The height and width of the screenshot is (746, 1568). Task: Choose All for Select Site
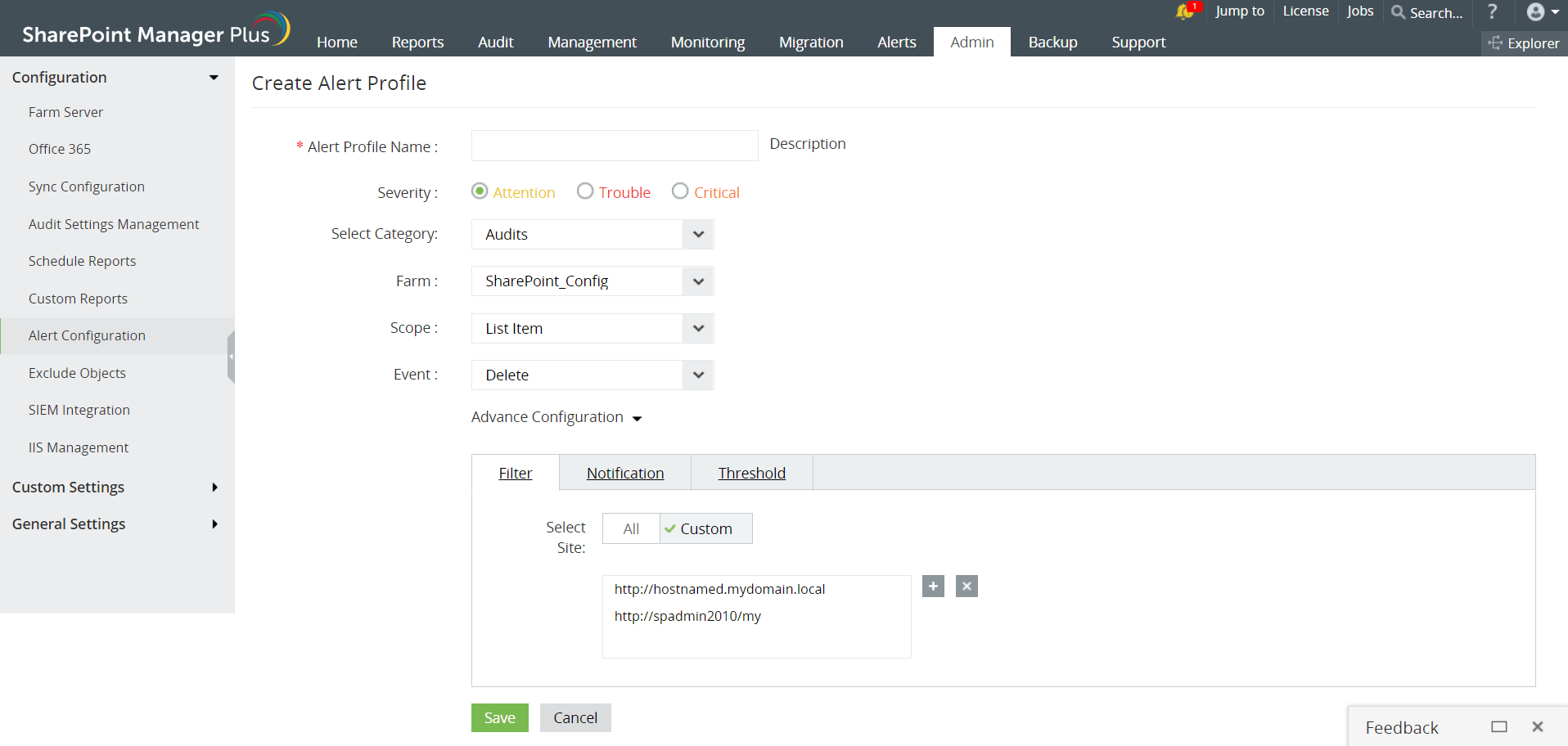tap(631, 529)
